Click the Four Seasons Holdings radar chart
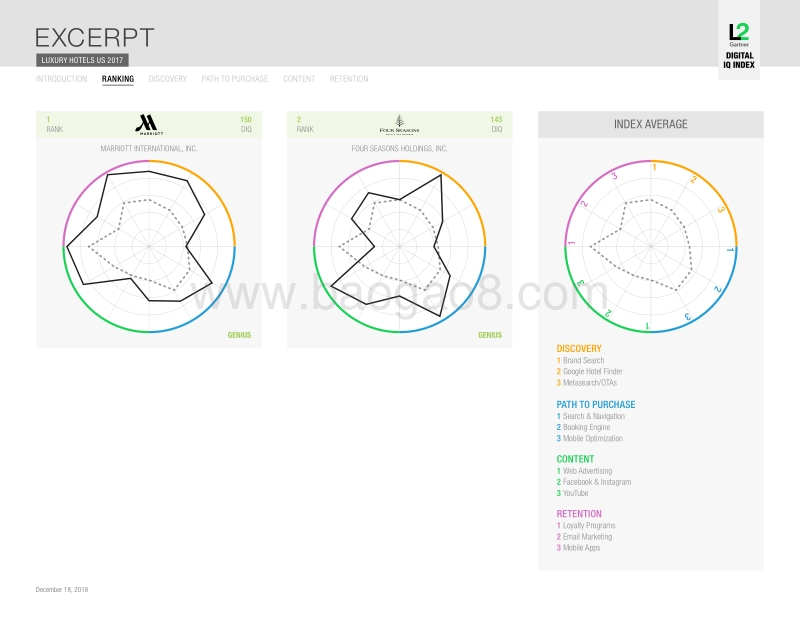The width and height of the screenshot is (800, 619). (399, 246)
